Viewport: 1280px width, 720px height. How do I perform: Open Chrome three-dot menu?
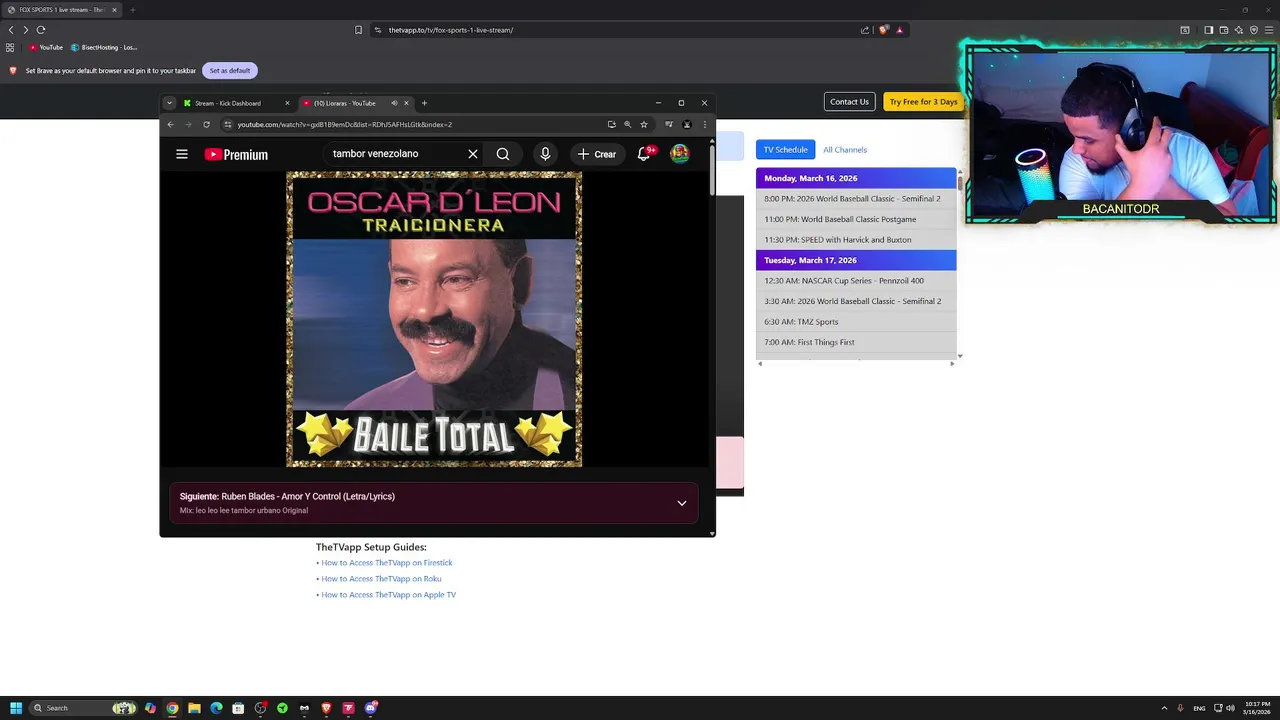[x=704, y=124]
